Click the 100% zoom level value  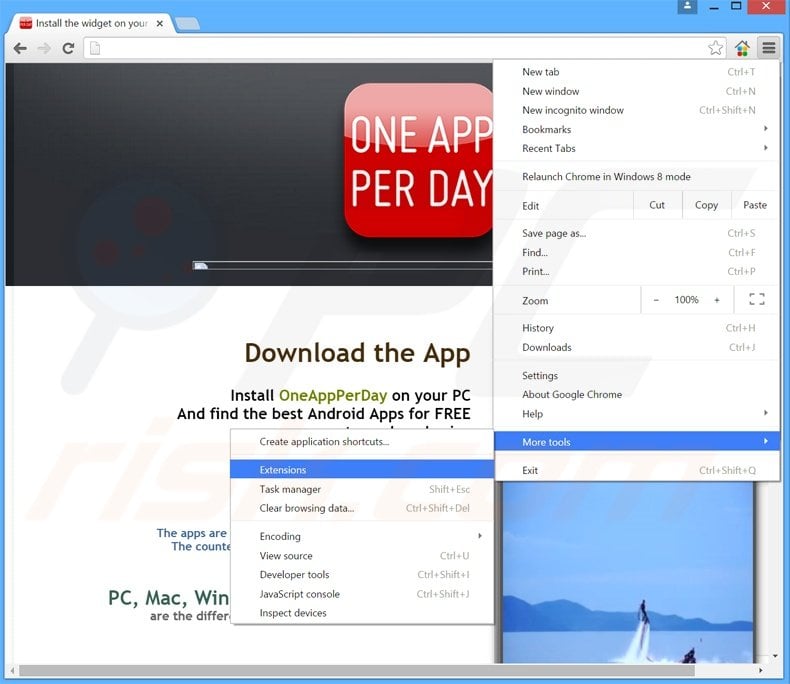686,300
